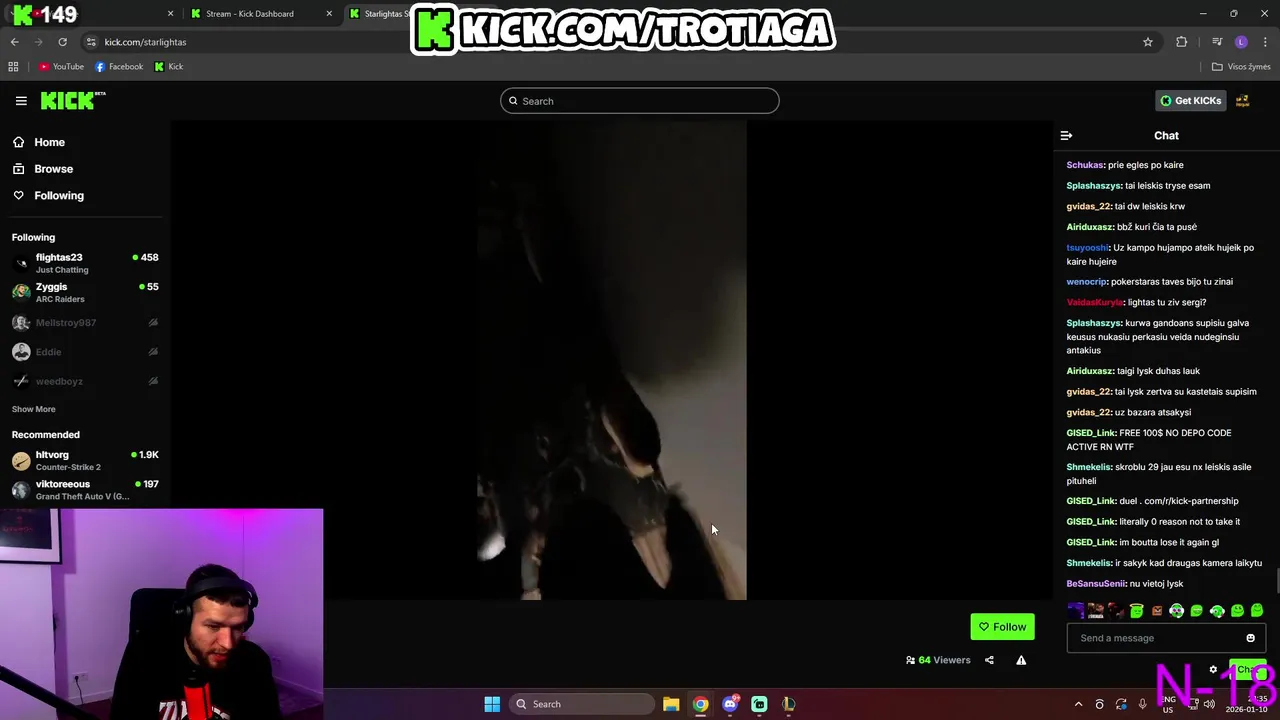
Task: Open the Zyggis channel
Action: pyautogui.click(x=85, y=292)
